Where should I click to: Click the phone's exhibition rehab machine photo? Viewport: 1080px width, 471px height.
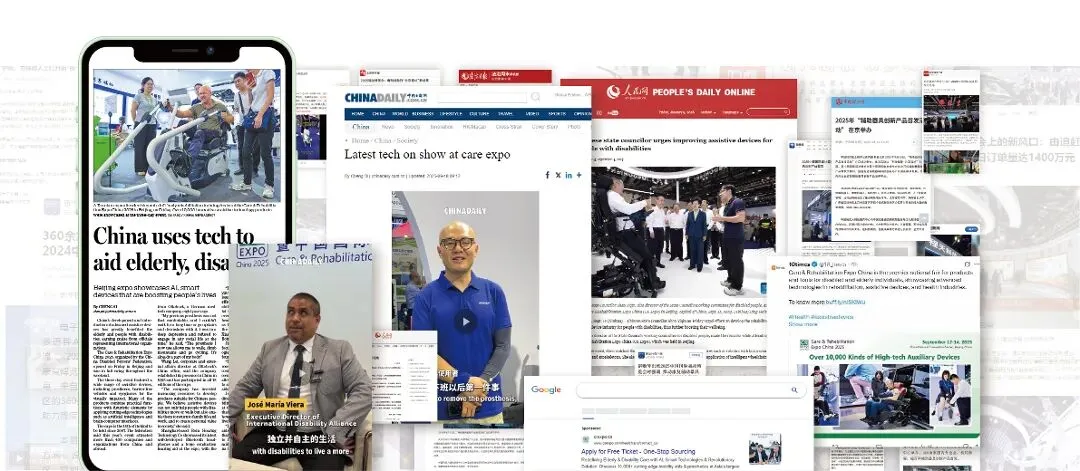(187, 136)
